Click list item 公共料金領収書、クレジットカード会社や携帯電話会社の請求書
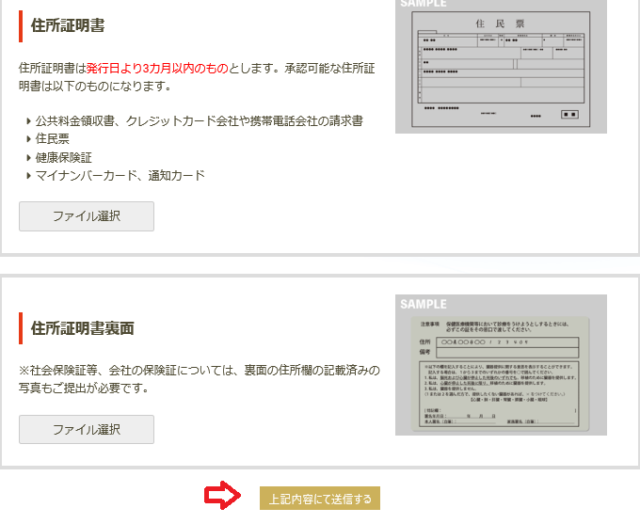 (x=199, y=121)
